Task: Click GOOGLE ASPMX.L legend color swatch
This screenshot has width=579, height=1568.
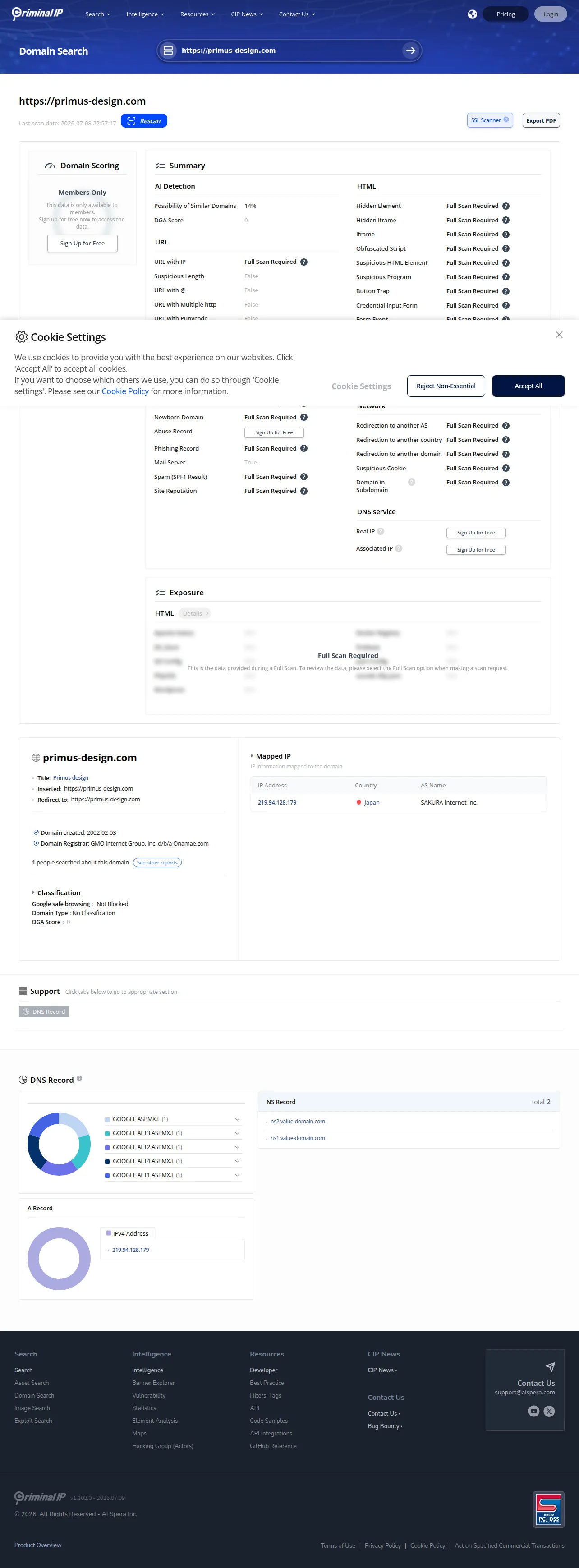Action: [107, 1119]
